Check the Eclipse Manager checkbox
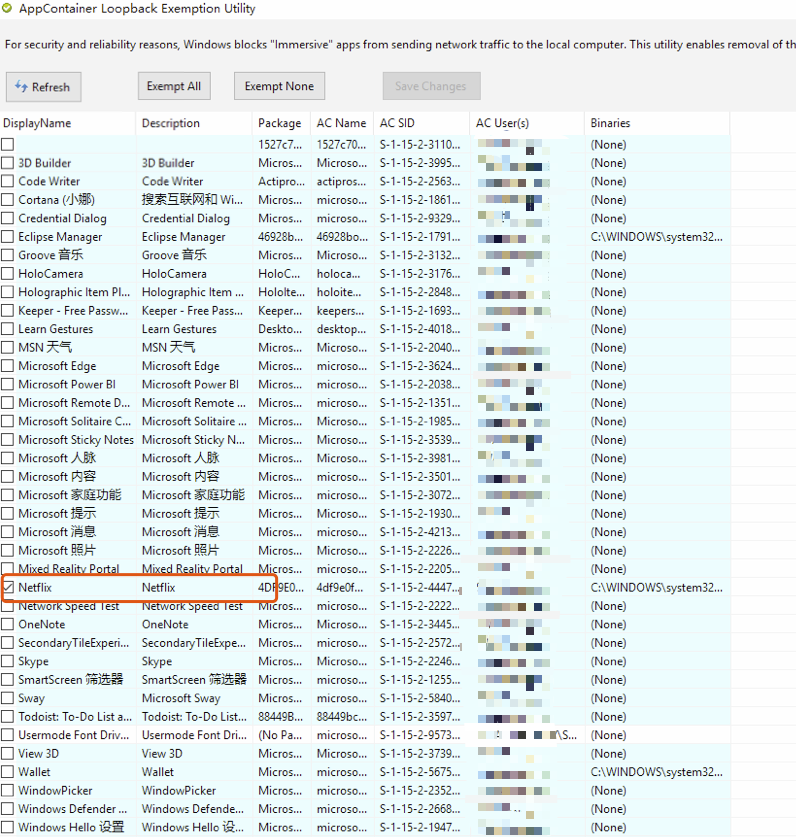The width and height of the screenshot is (796, 837). pyautogui.click(x=7, y=236)
